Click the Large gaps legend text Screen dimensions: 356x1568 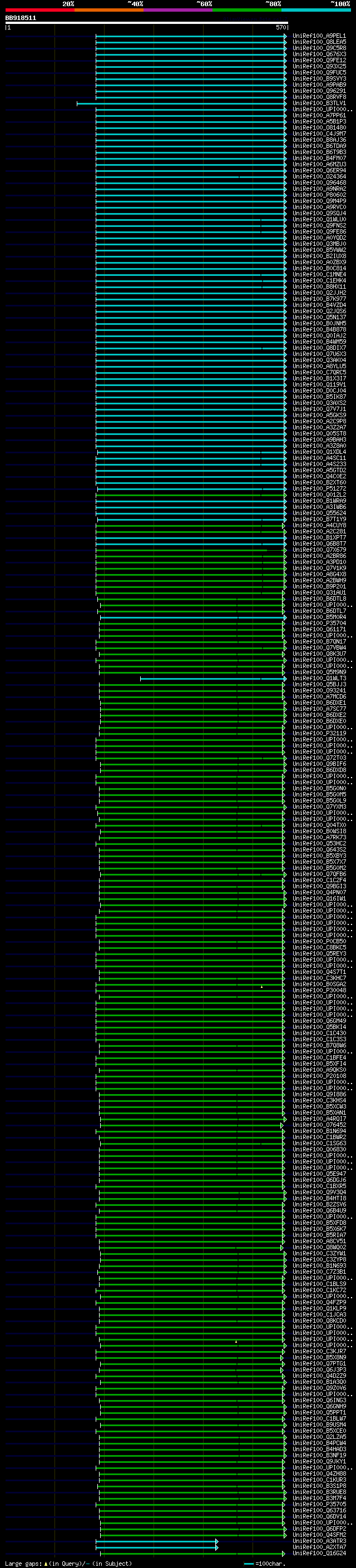(68, 1563)
